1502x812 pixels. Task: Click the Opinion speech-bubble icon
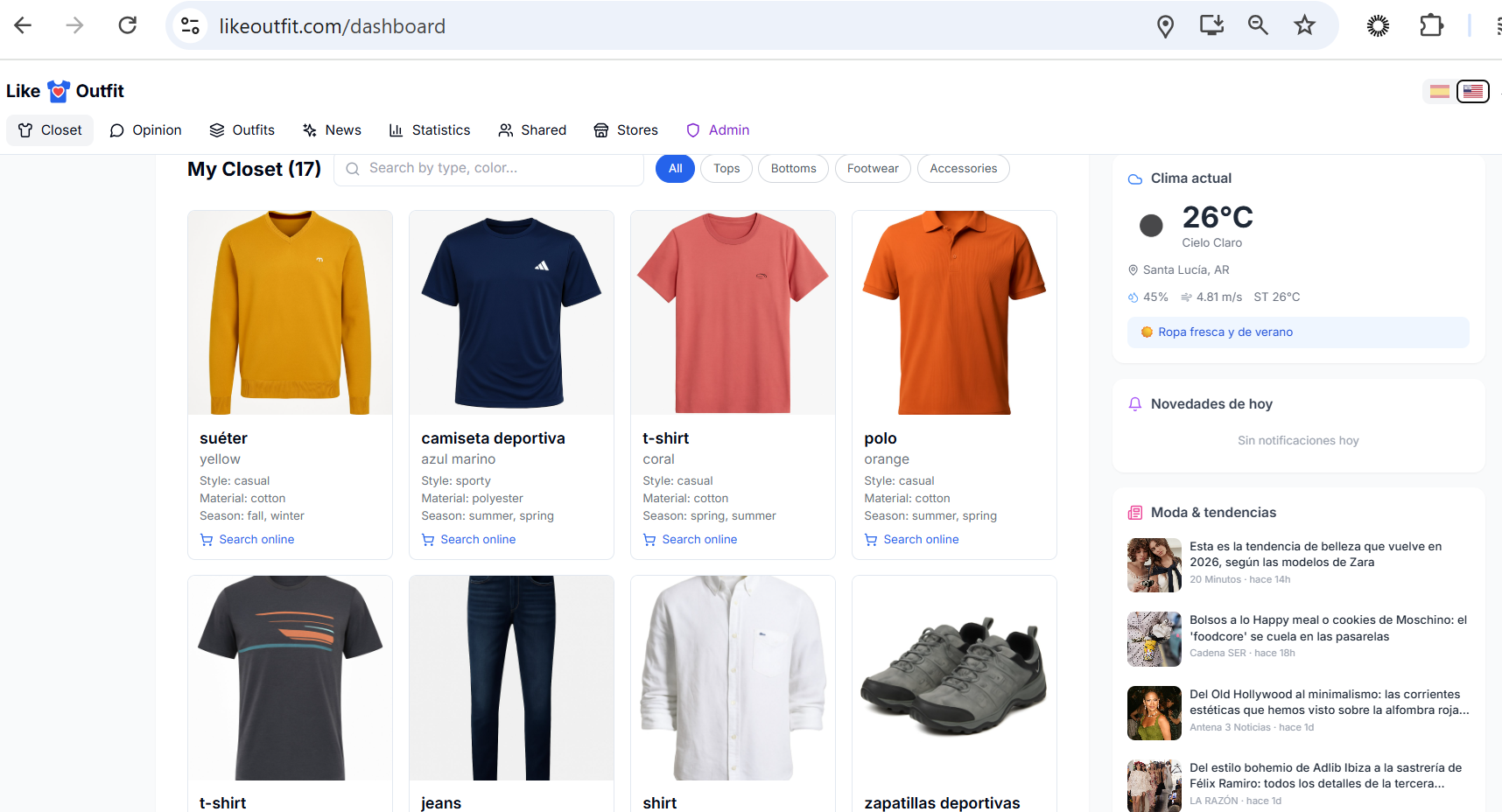(x=118, y=129)
